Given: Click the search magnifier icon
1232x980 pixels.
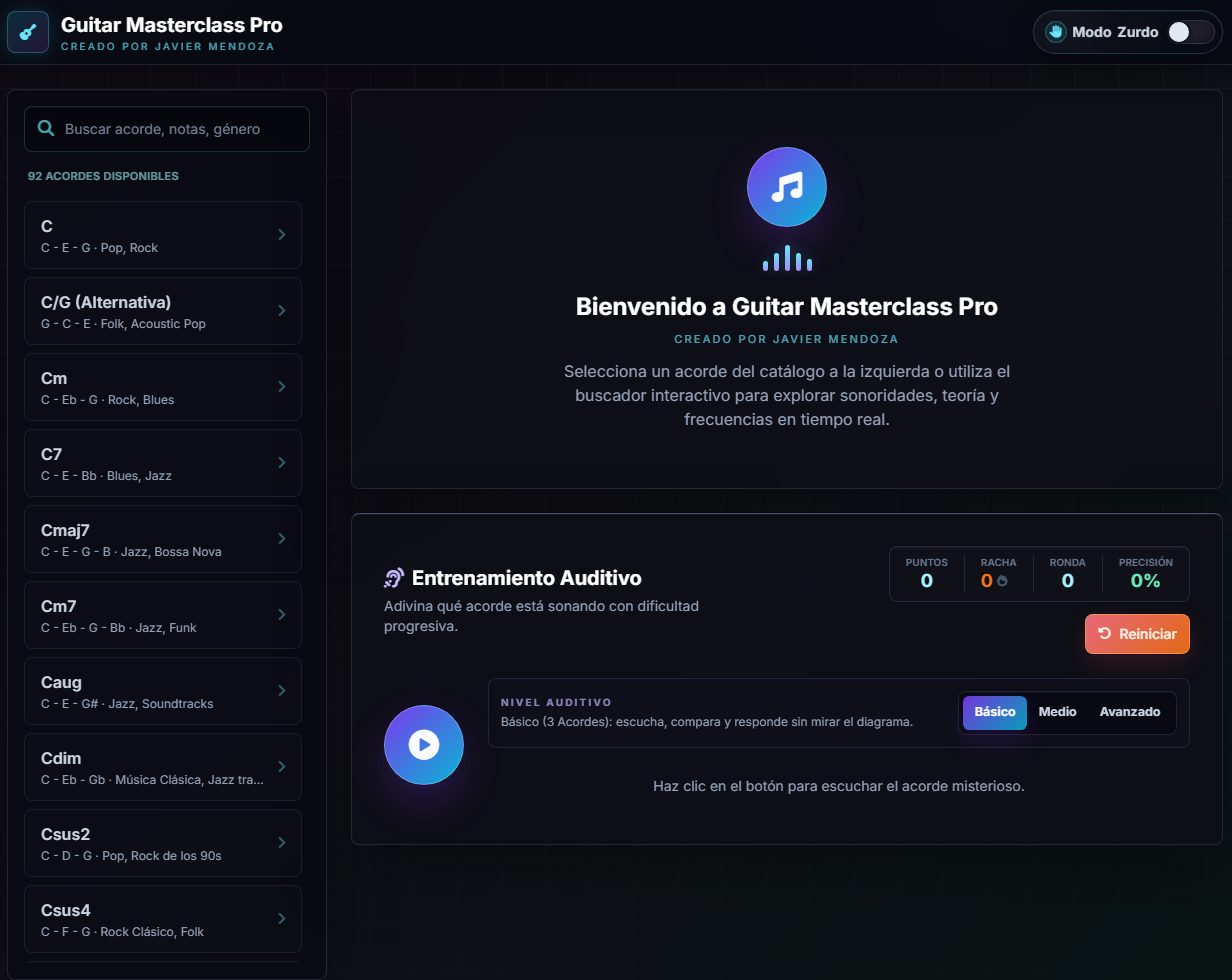Looking at the screenshot, I should pos(45,128).
